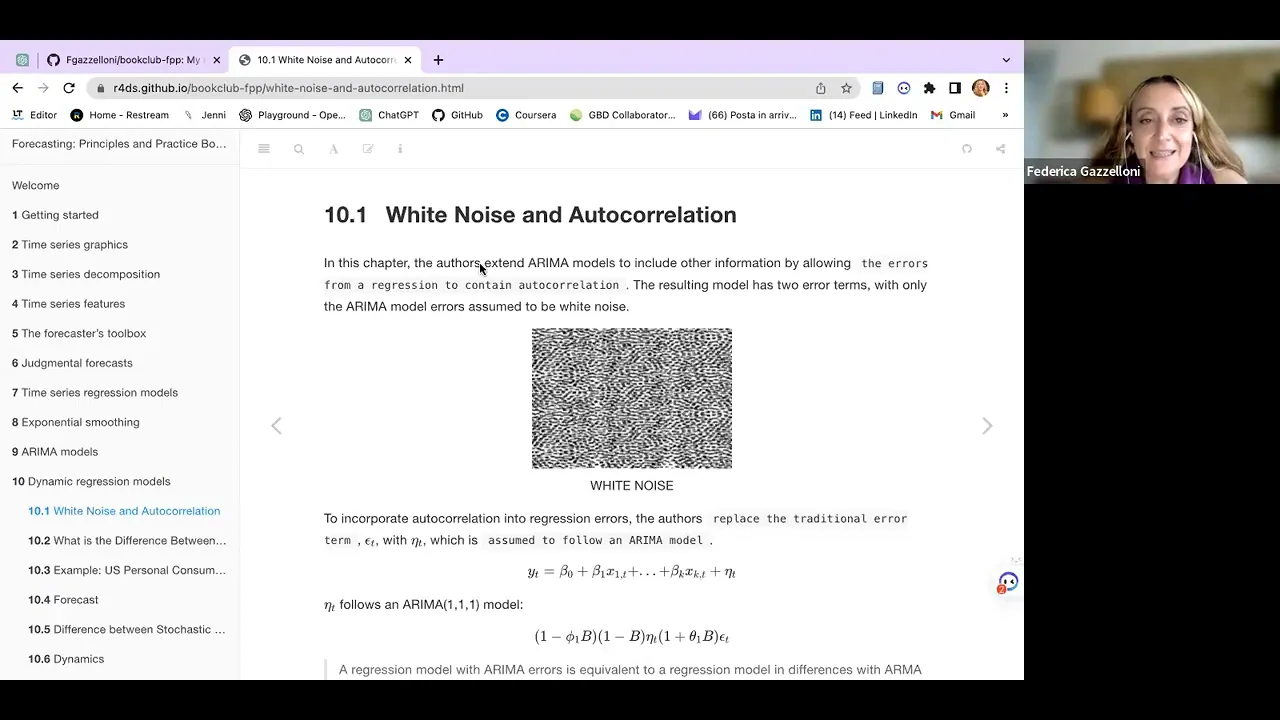Open the Chrome profile avatar
Screen dimensions: 1280x720
pos(980,88)
